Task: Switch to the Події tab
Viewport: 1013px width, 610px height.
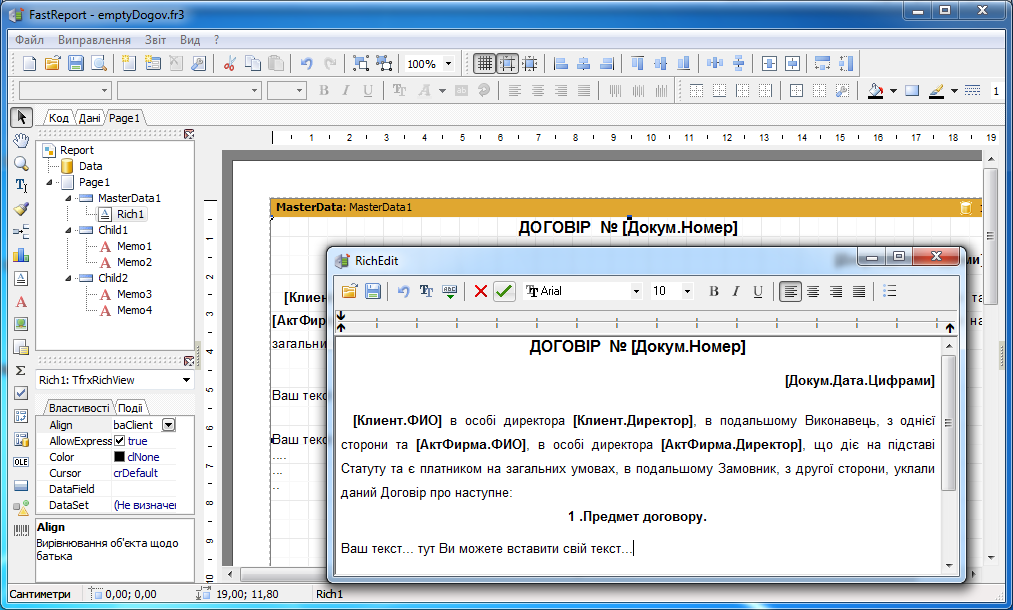Action: [x=129, y=408]
